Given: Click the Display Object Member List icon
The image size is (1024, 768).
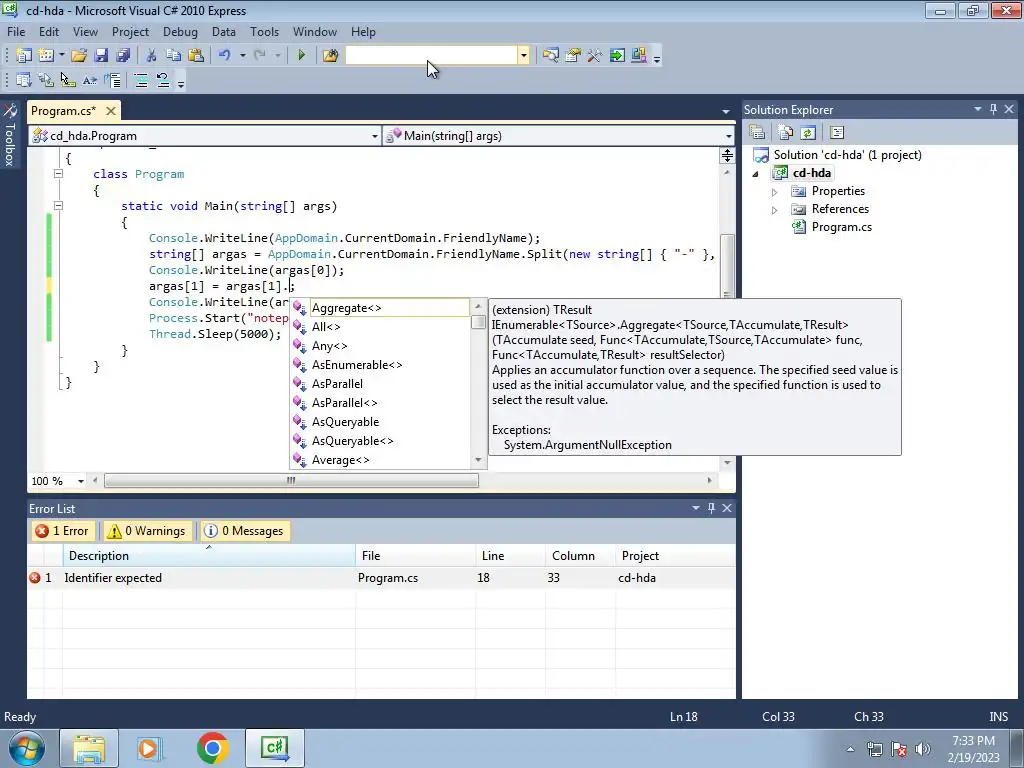Looking at the screenshot, I should tap(24, 80).
